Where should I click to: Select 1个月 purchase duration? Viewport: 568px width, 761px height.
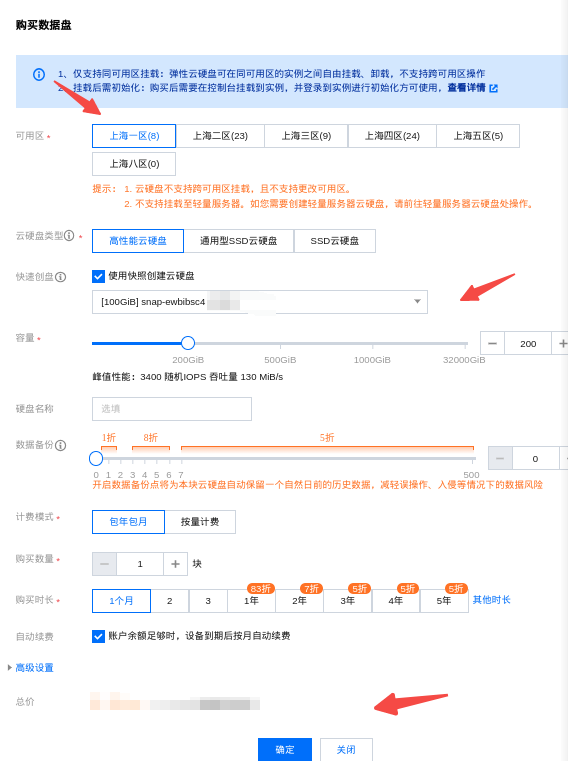coord(121,601)
